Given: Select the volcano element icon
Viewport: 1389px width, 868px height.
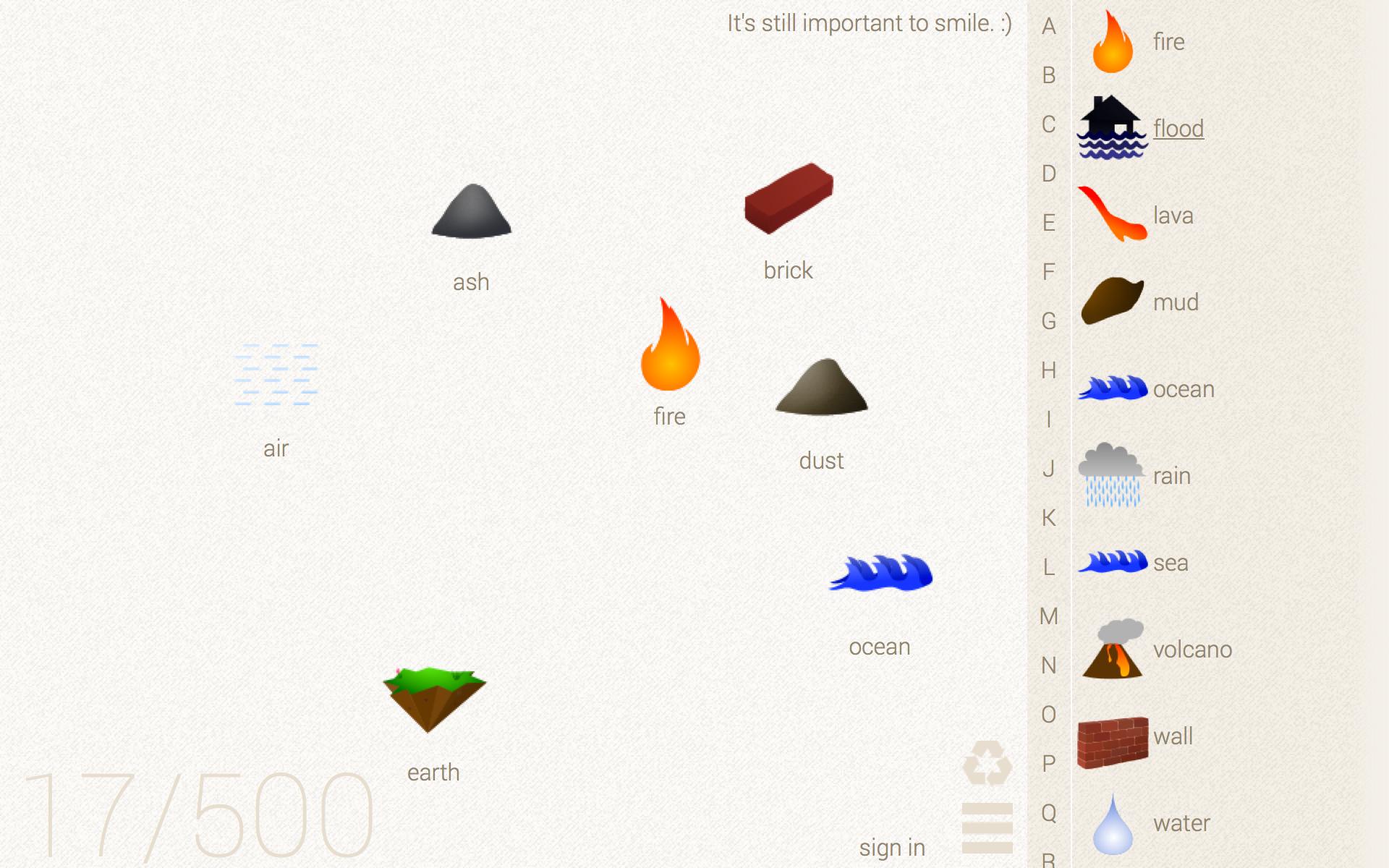Looking at the screenshot, I should 1112,649.
